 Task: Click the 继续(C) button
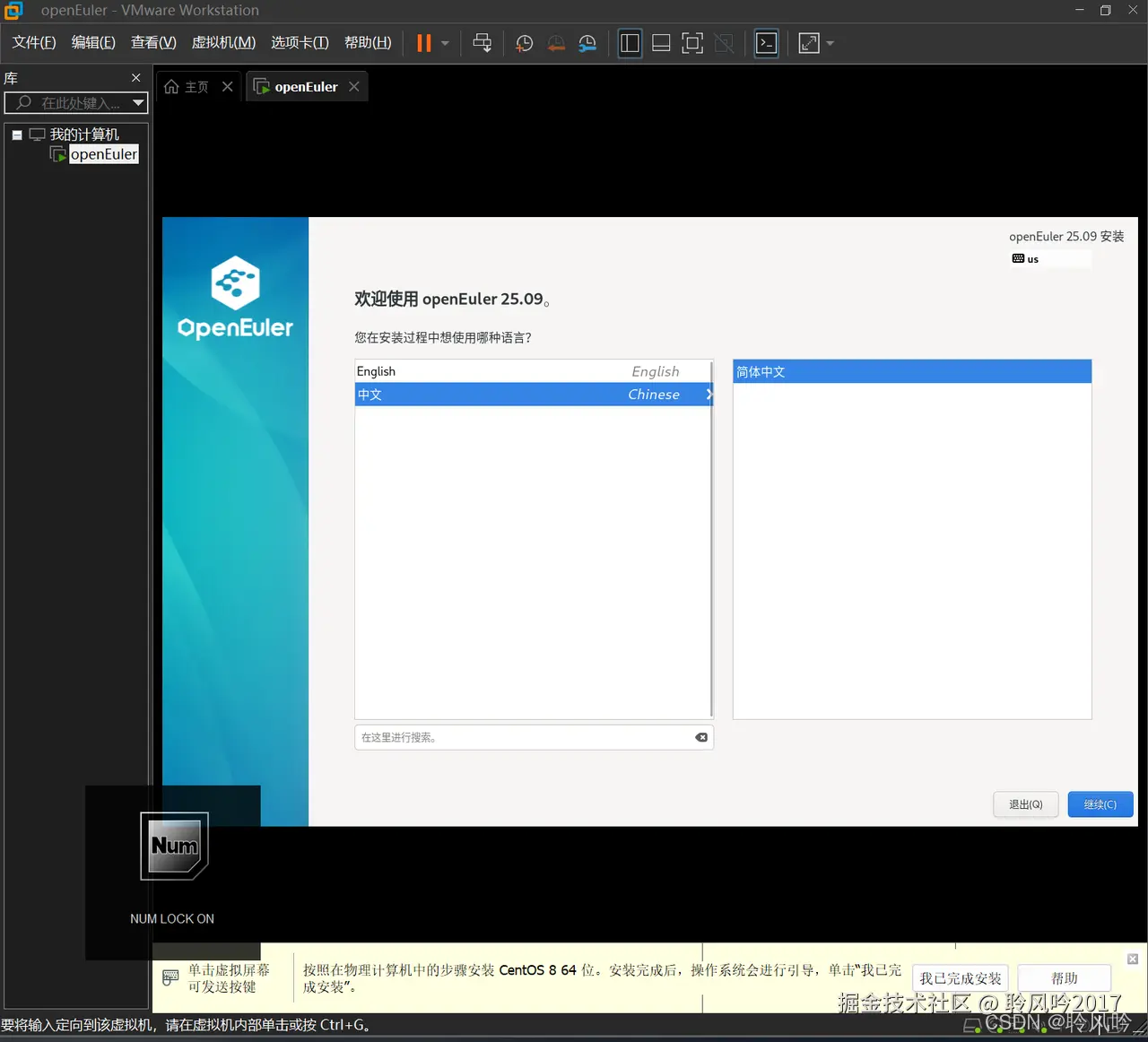(1100, 804)
